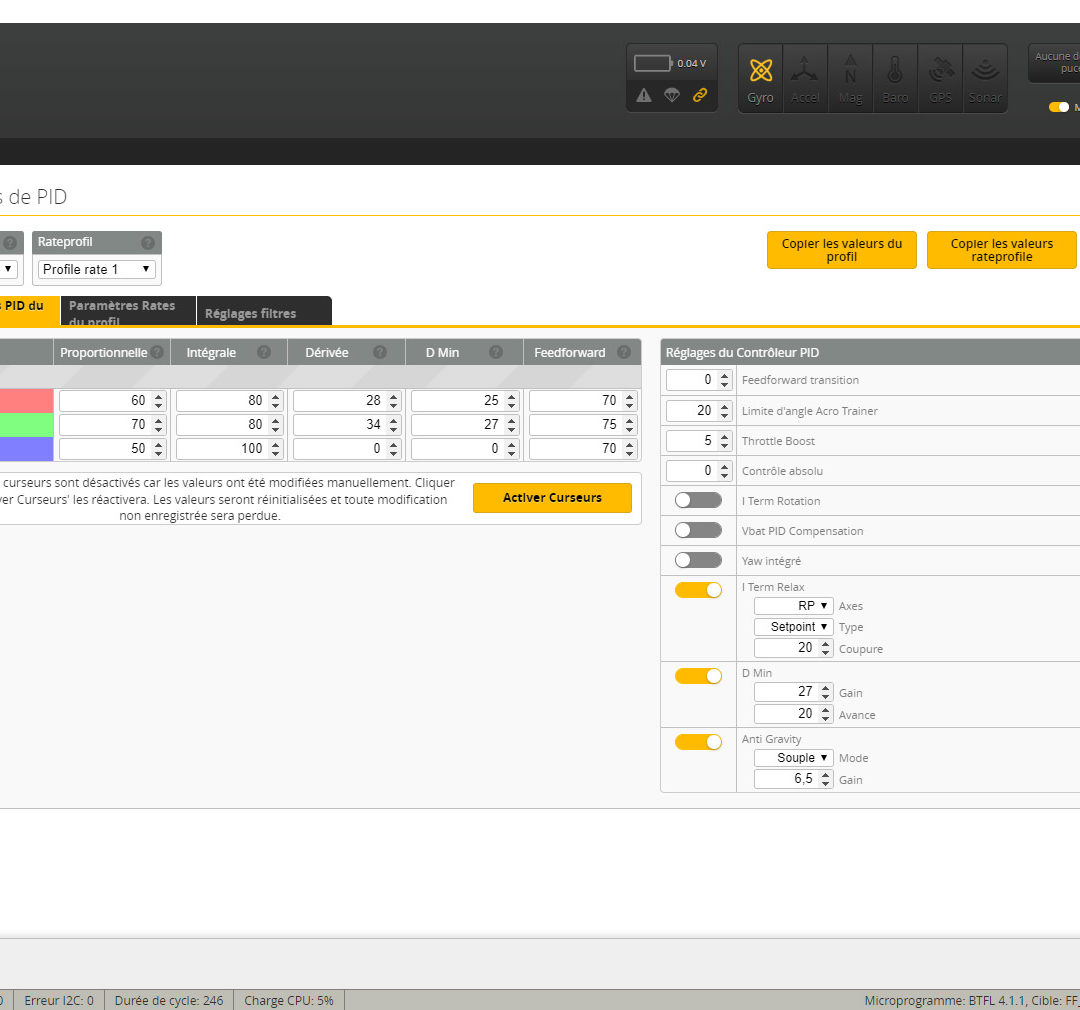Open the Profile rate 1 dropdown
The height and width of the screenshot is (1010, 1080).
click(x=96, y=269)
